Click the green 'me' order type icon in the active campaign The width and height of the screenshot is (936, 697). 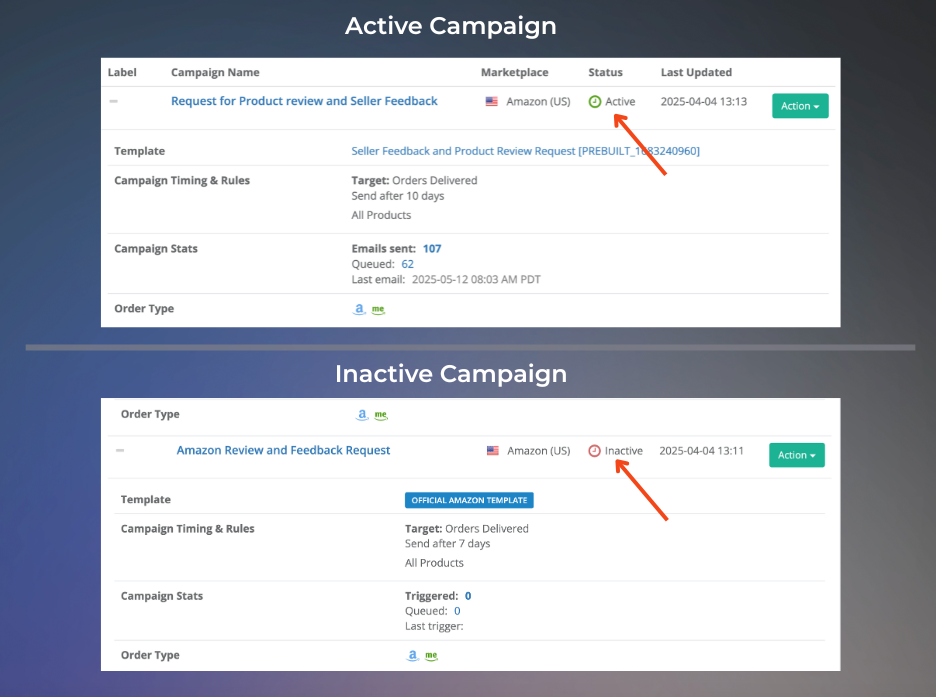click(x=378, y=309)
